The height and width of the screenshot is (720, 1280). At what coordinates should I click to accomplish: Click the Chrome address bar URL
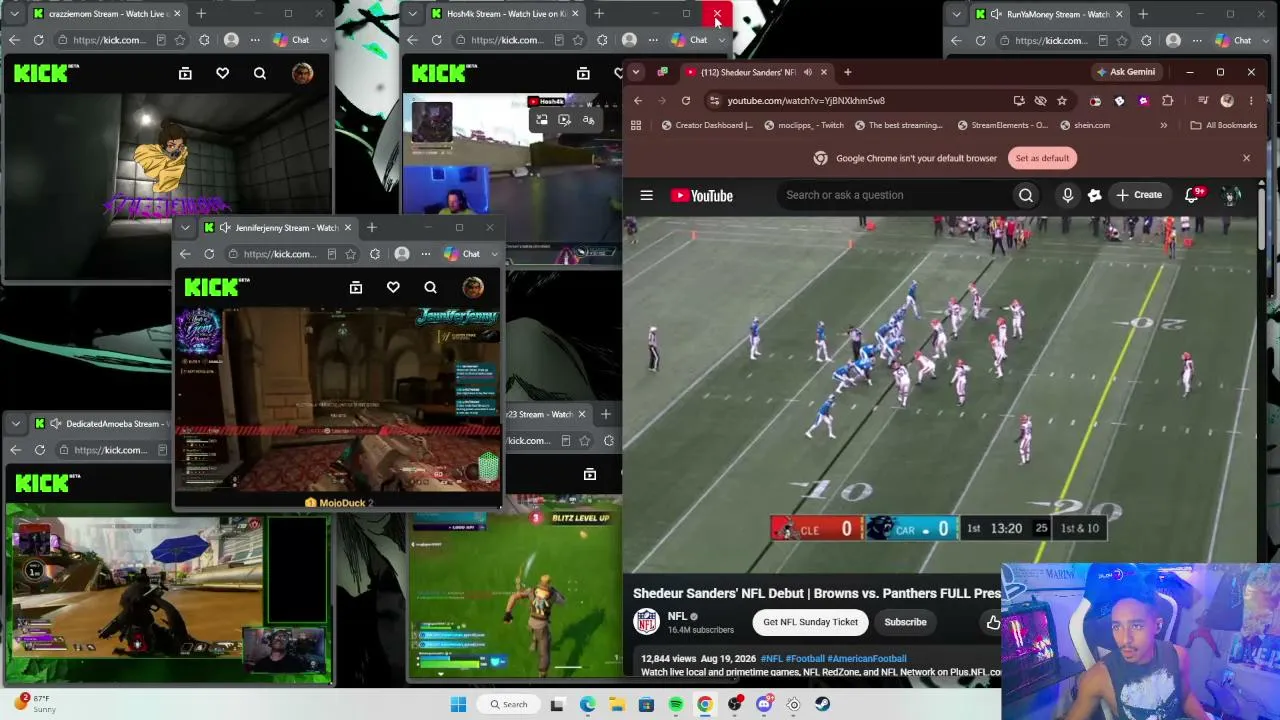(806, 101)
